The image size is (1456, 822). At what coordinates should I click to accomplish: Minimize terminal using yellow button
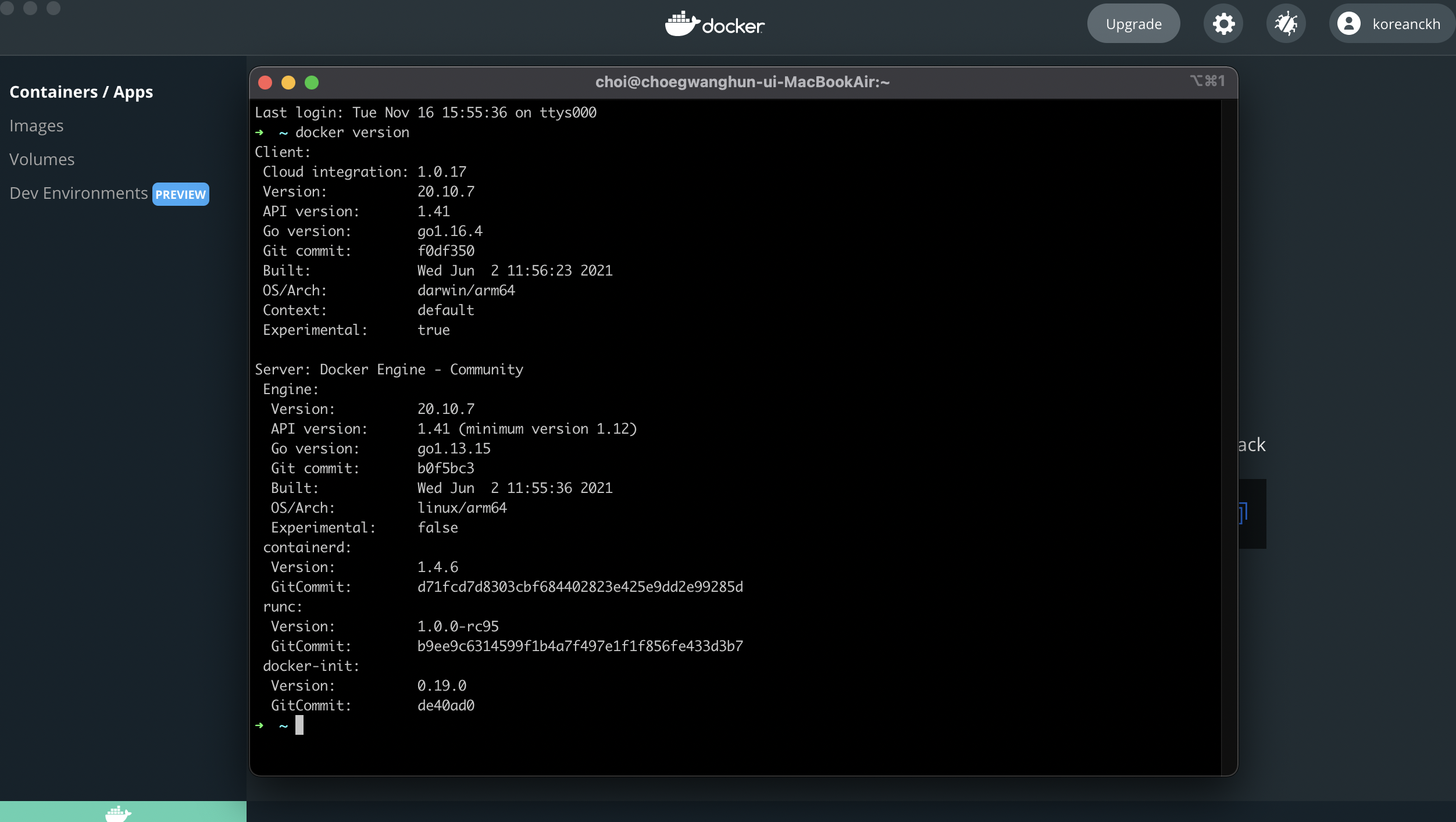pos(288,83)
